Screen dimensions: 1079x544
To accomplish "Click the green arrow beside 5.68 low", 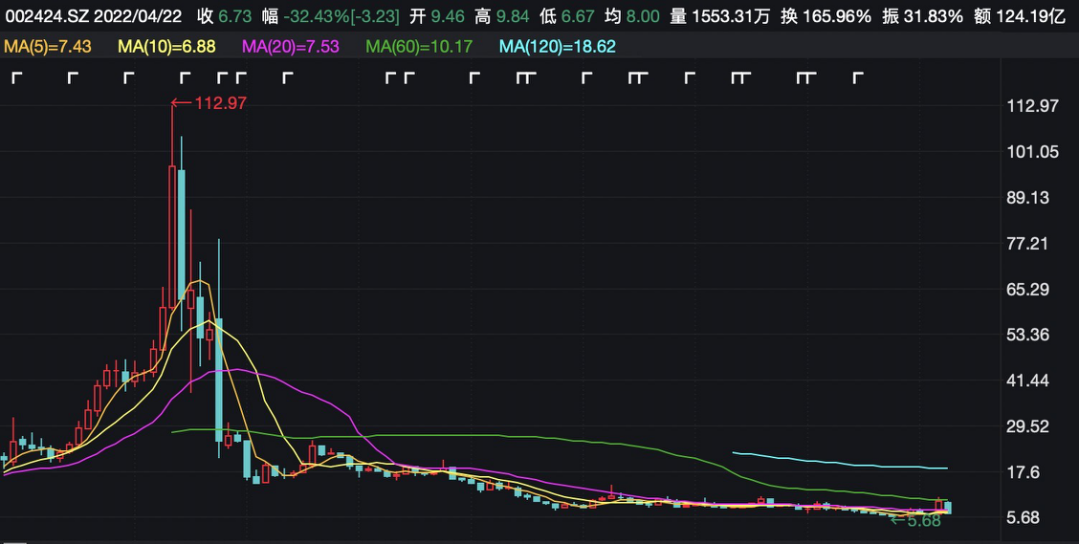I will (x=897, y=520).
